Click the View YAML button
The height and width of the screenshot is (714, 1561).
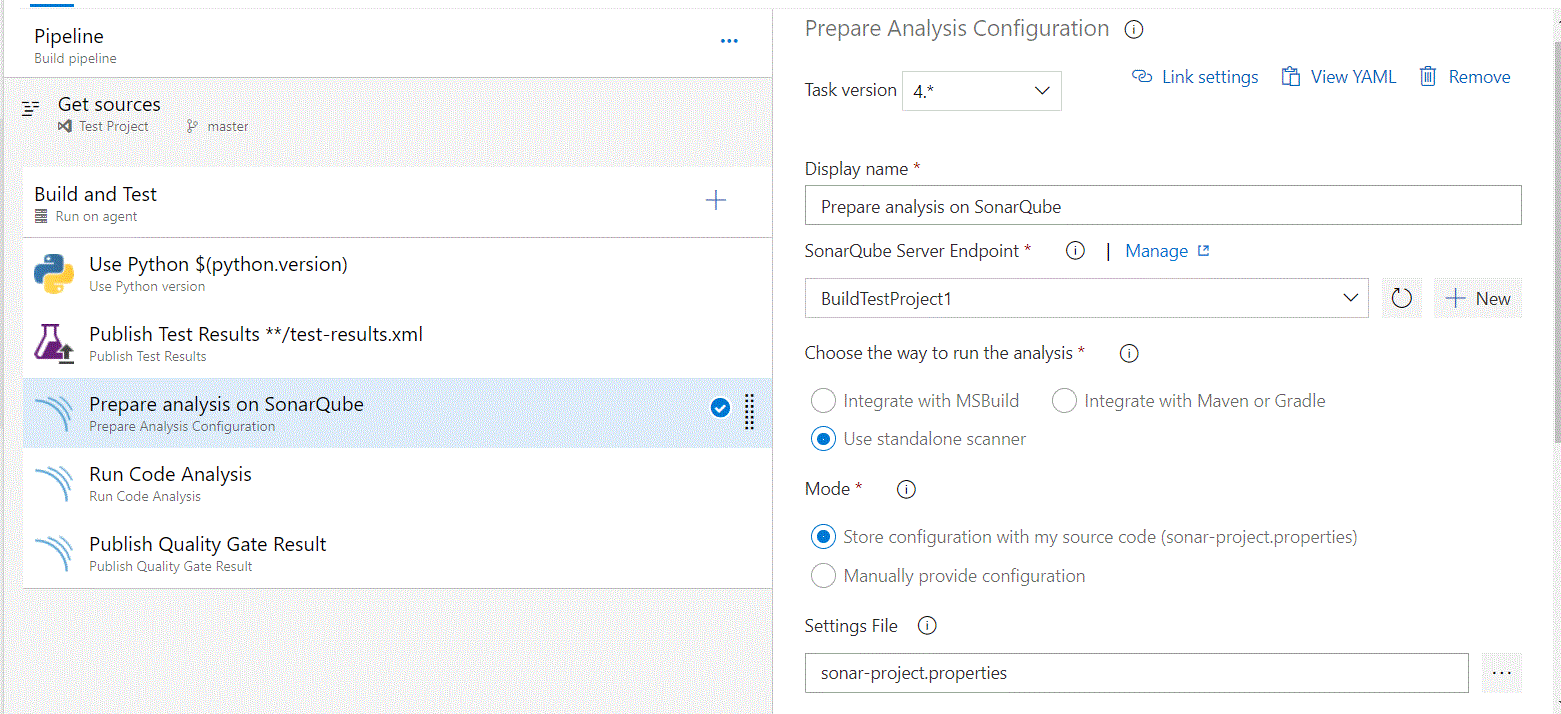coord(1339,77)
